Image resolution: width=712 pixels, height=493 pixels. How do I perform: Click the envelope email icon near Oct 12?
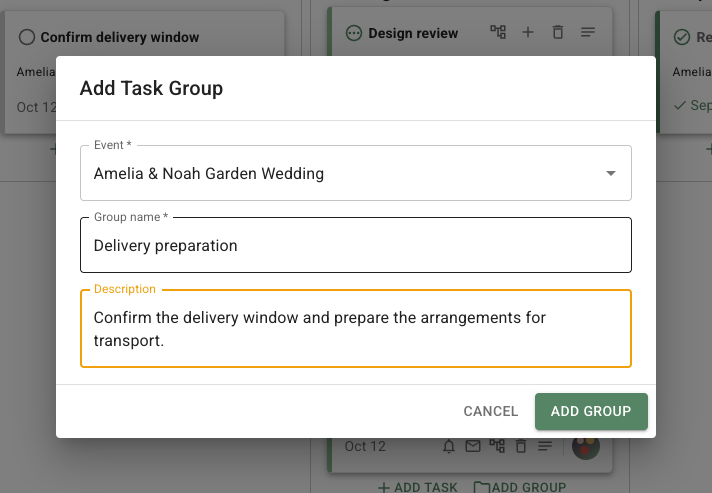coord(473,446)
